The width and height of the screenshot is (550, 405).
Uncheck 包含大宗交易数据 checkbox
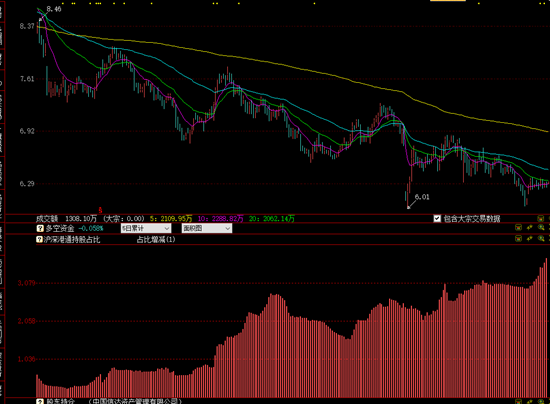[x=437, y=219]
